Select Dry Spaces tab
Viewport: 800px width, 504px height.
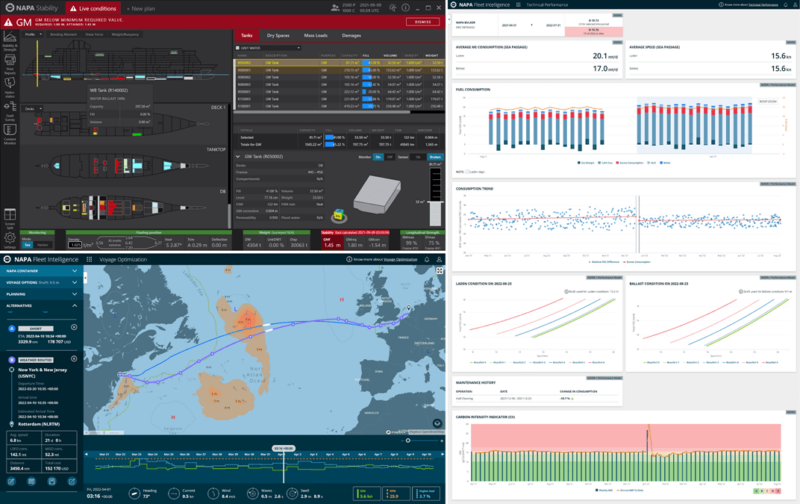(278, 36)
